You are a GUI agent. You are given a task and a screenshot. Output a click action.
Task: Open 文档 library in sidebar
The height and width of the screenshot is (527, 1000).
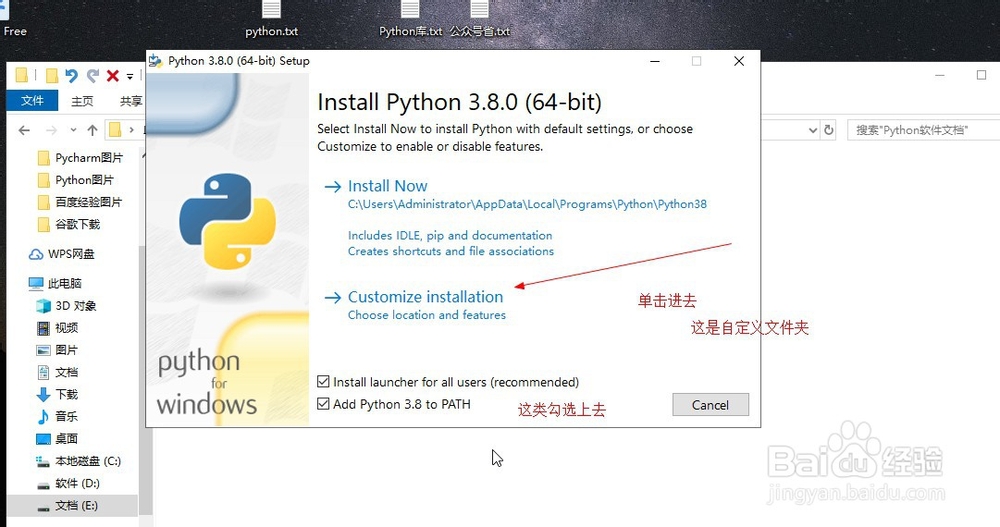click(x=57, y=372)
